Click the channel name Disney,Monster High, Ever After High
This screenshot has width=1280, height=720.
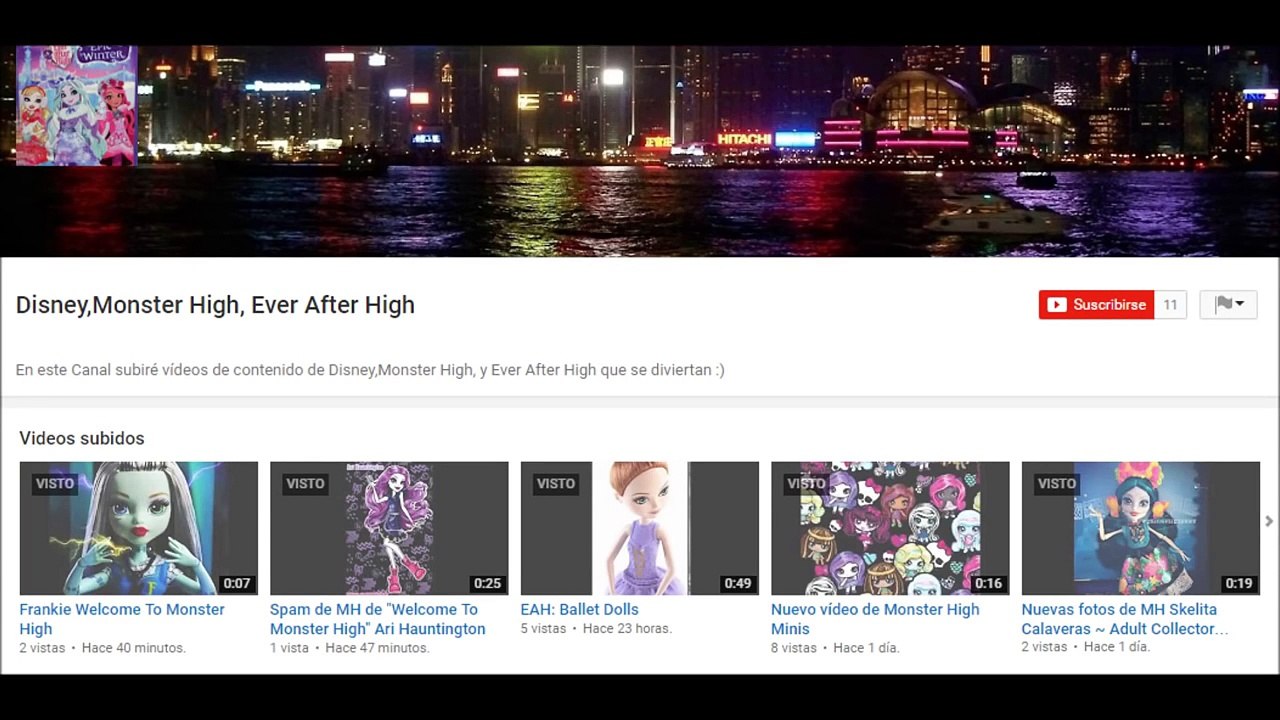[215, 305]
